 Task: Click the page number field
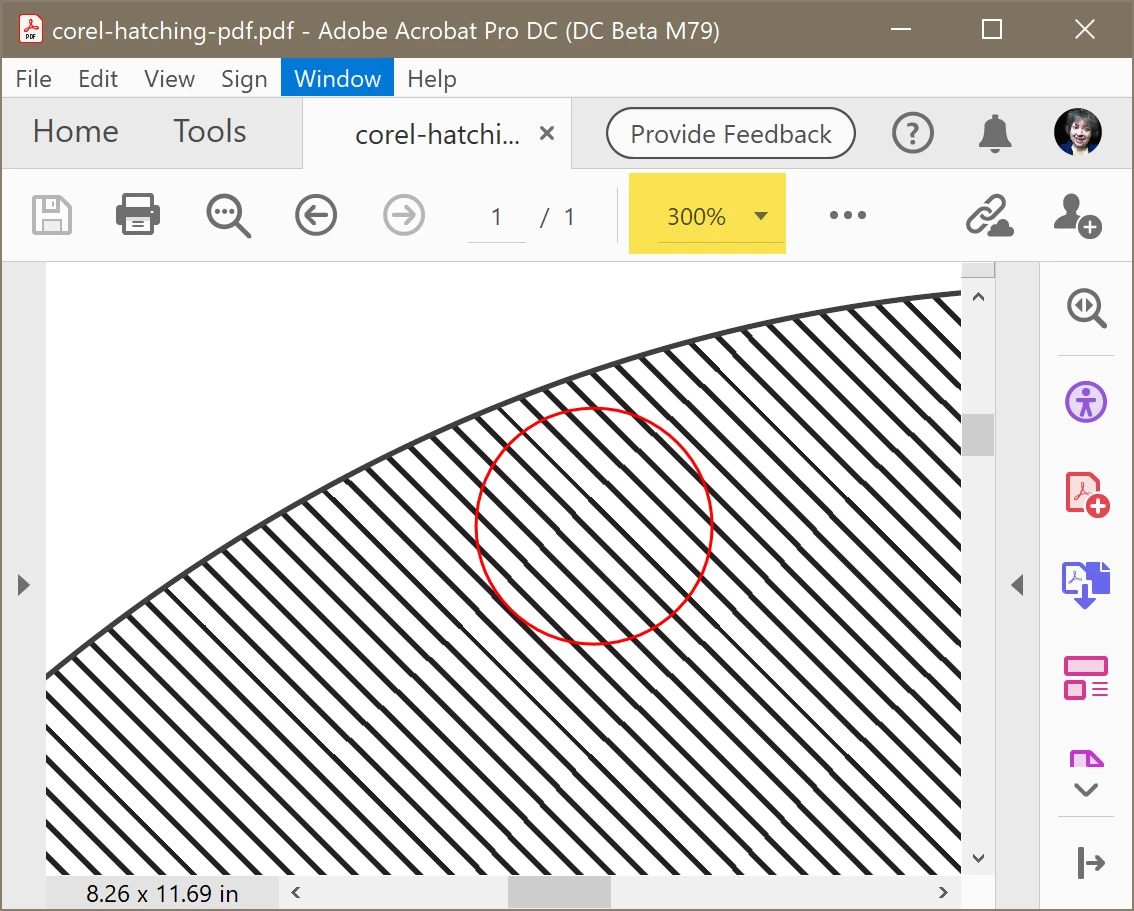pyautogui.click(x=496, y=217)
